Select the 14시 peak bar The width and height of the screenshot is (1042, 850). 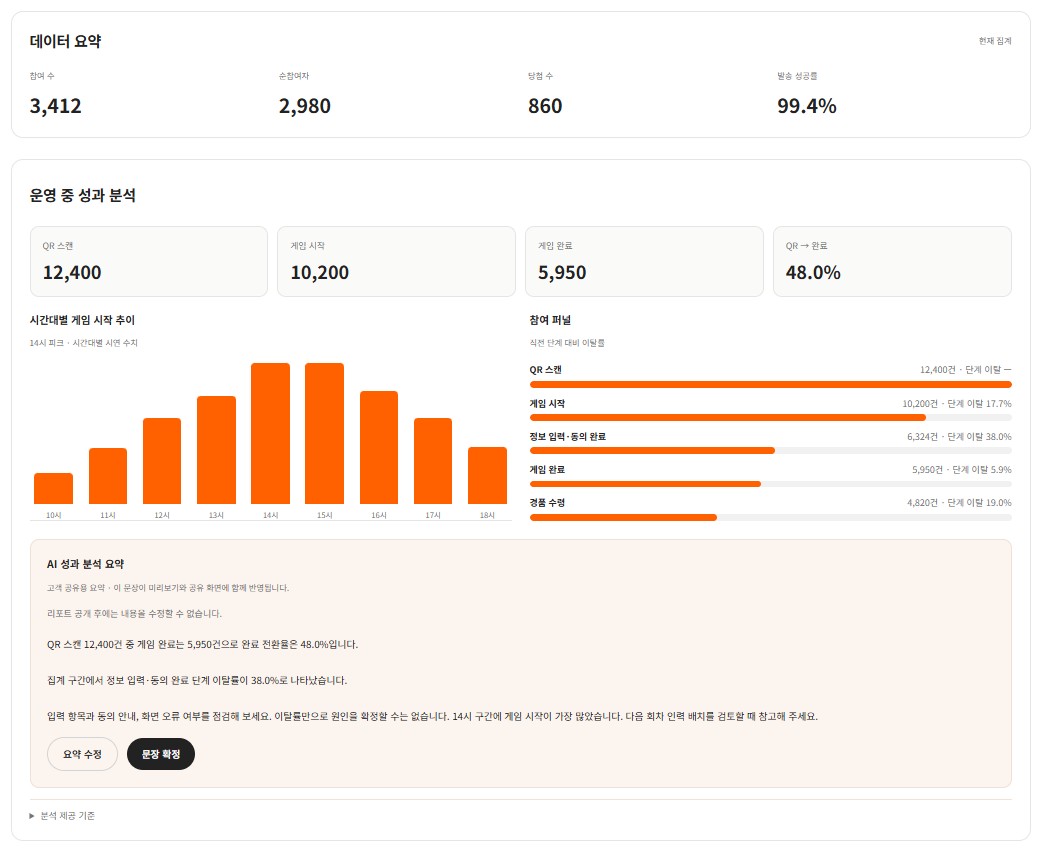(x=270, y=433)
